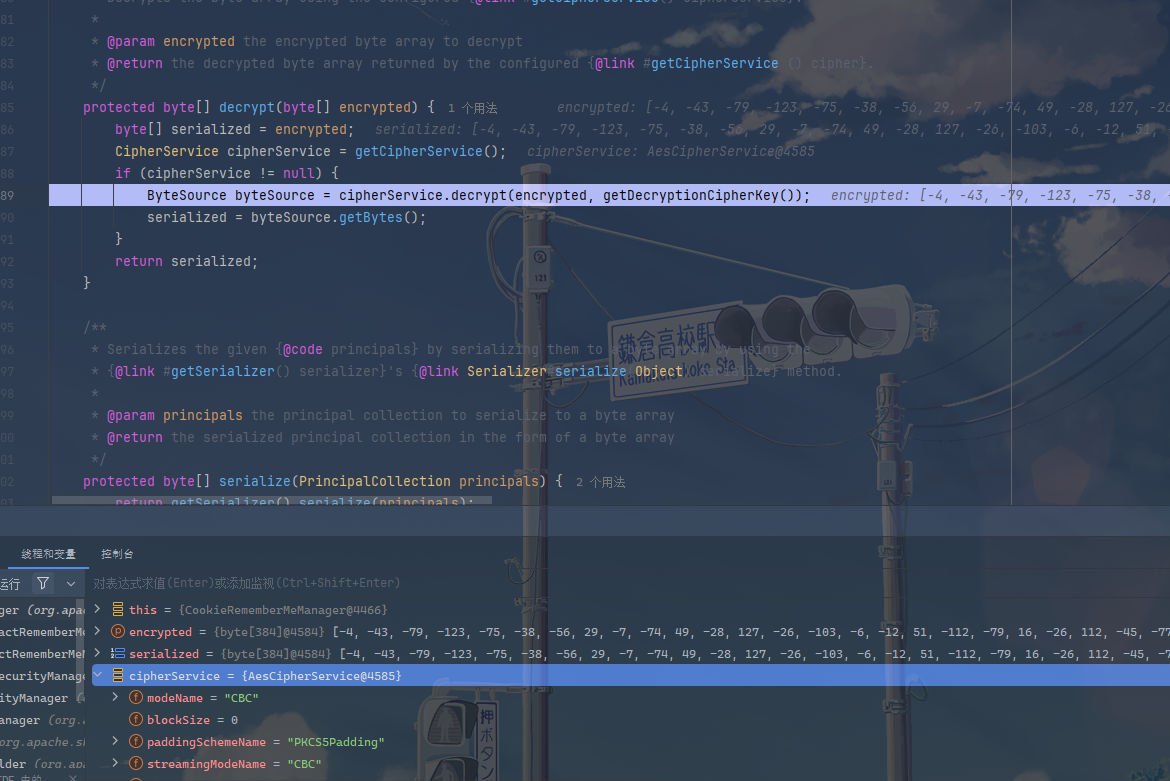1170x781 pixels.
Task: Click the '1 个用法' usages hint on decrypt
Action: (x=472, y=108)
